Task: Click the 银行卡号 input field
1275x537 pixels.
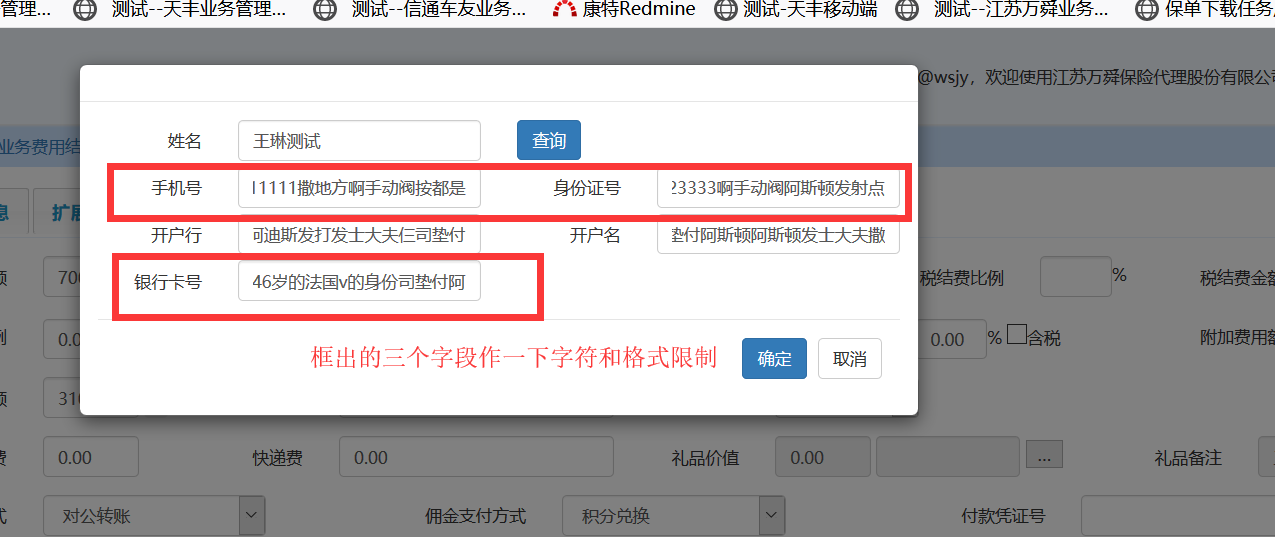Action: point(359,282)
